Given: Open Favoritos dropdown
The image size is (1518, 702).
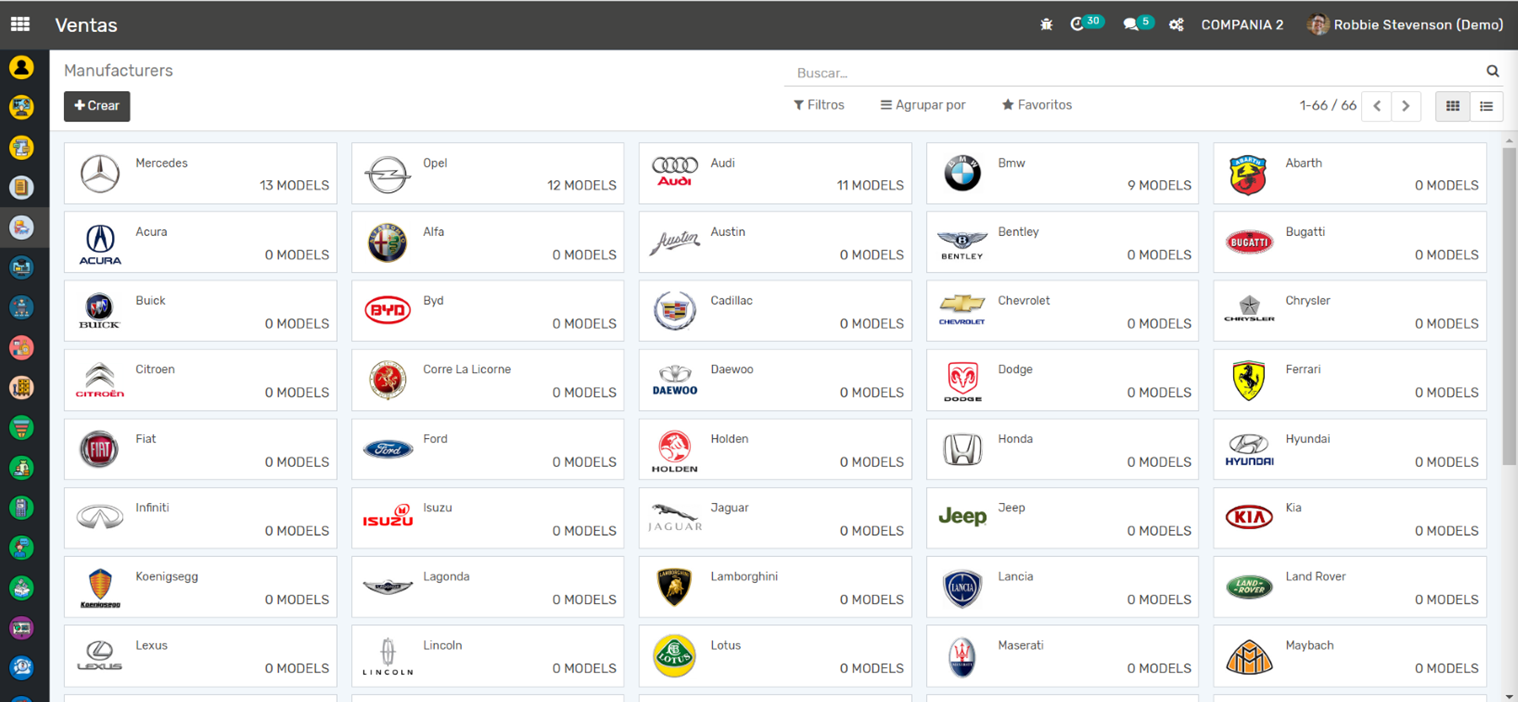Looking at the screenshot, I should coord(1037,105).
